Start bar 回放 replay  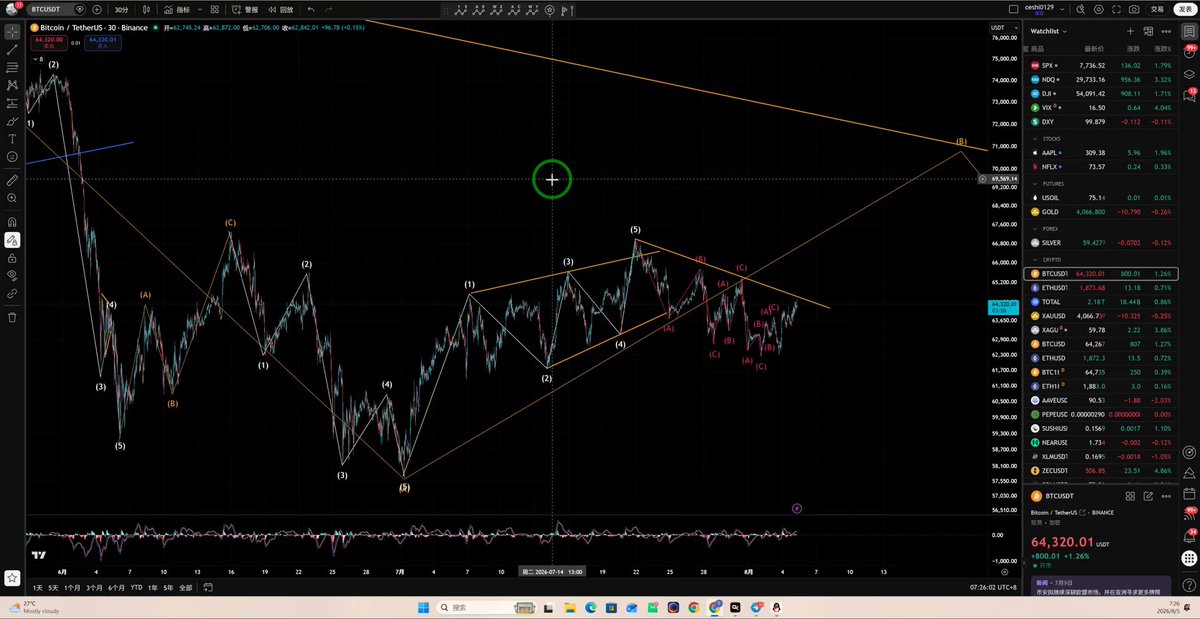tap(282, 9)
